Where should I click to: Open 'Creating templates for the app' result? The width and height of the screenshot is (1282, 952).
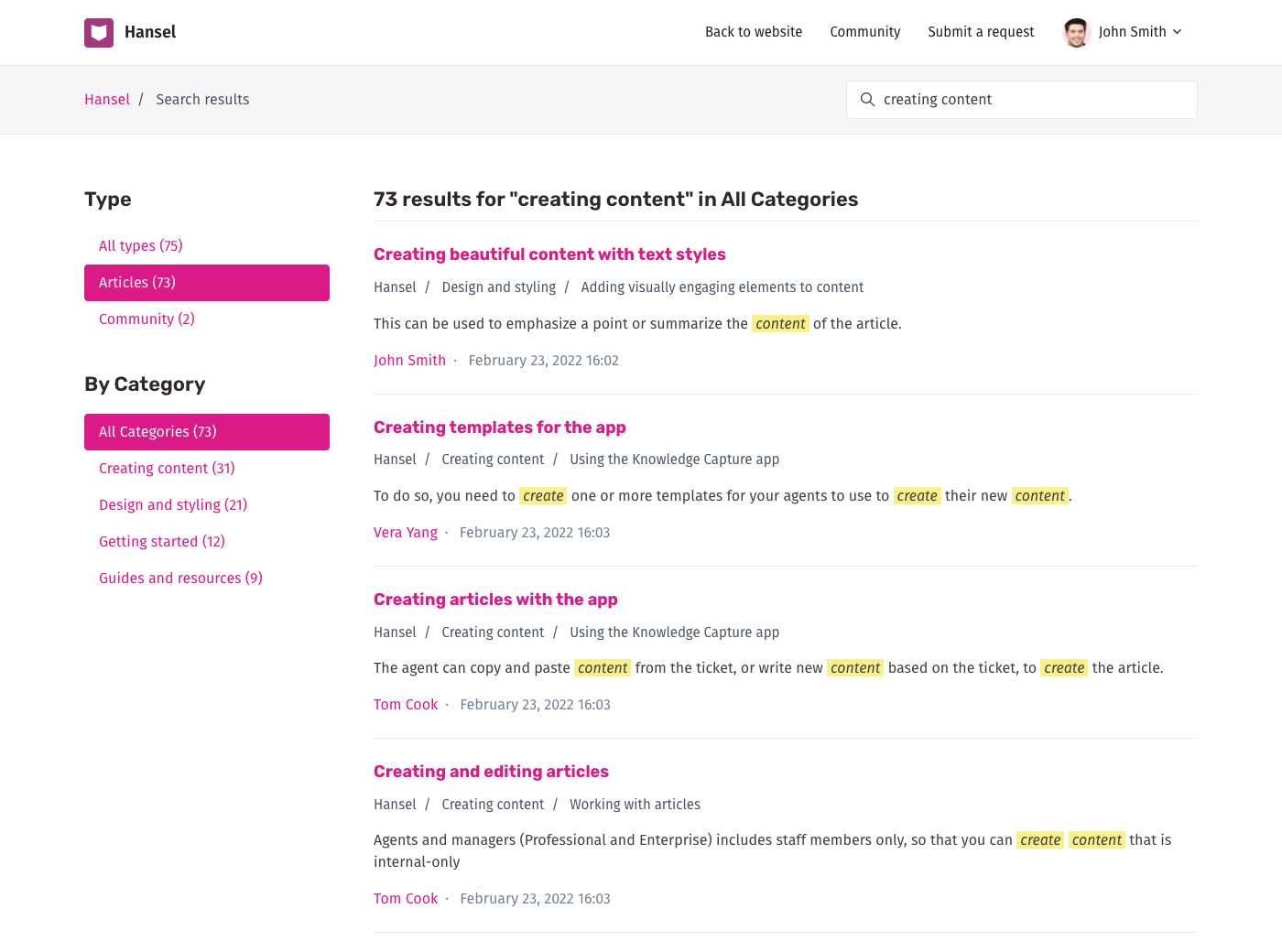(x=499, y=427)
